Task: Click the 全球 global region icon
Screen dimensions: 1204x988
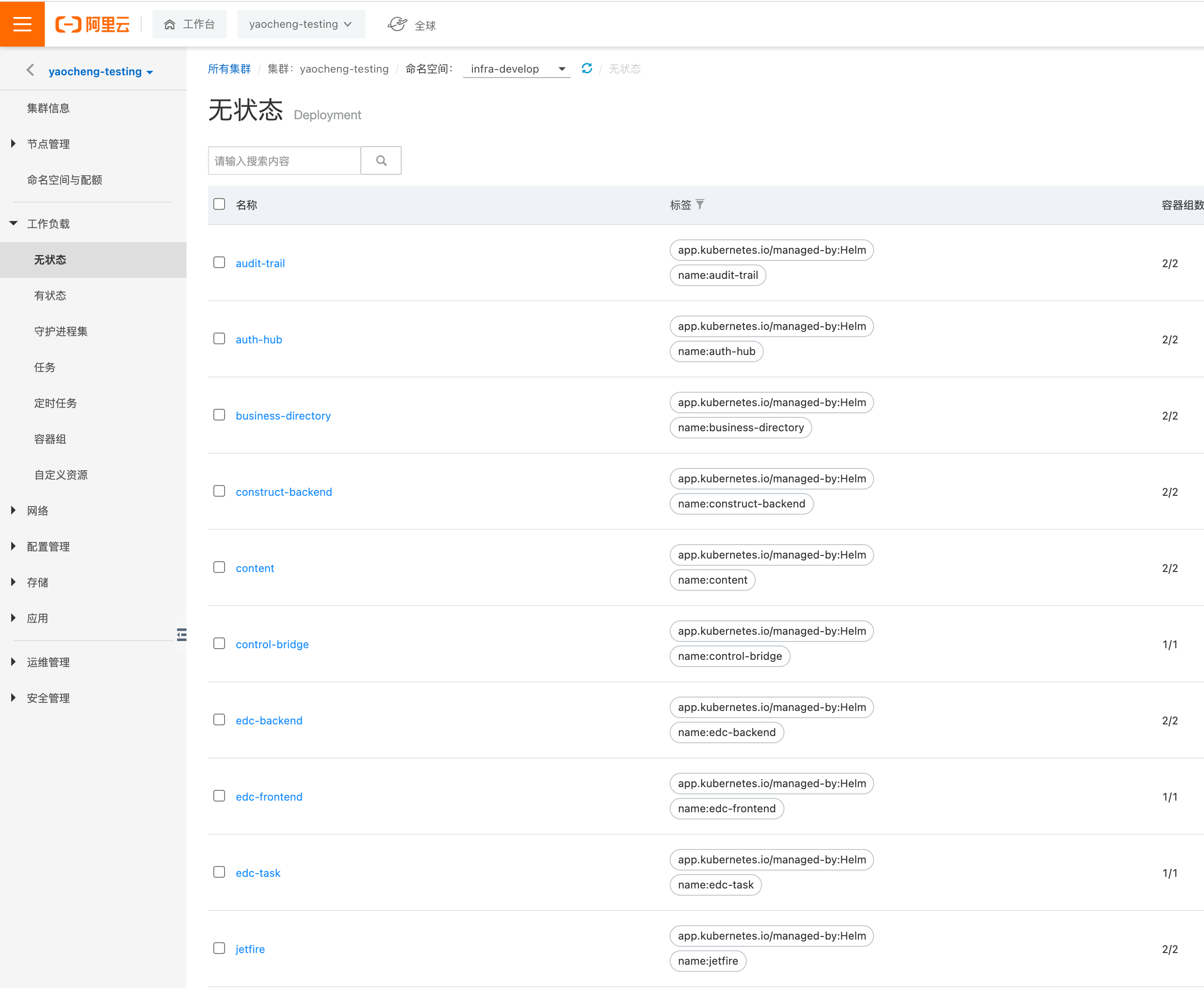Action: [x=397, y=25]
